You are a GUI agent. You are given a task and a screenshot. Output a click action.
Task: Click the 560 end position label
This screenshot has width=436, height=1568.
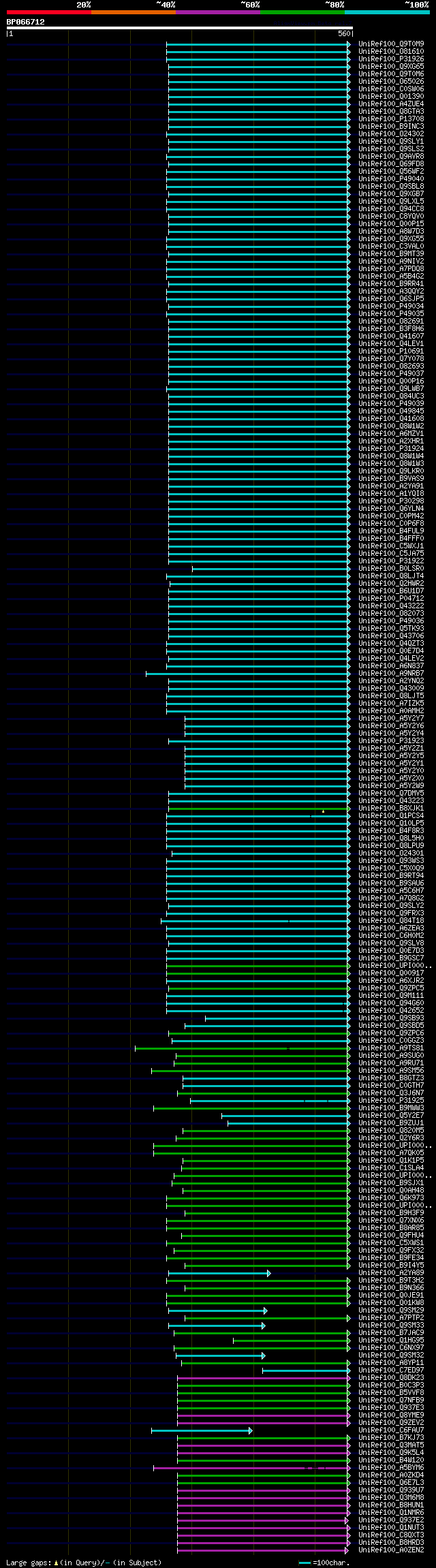coord(344,33)
